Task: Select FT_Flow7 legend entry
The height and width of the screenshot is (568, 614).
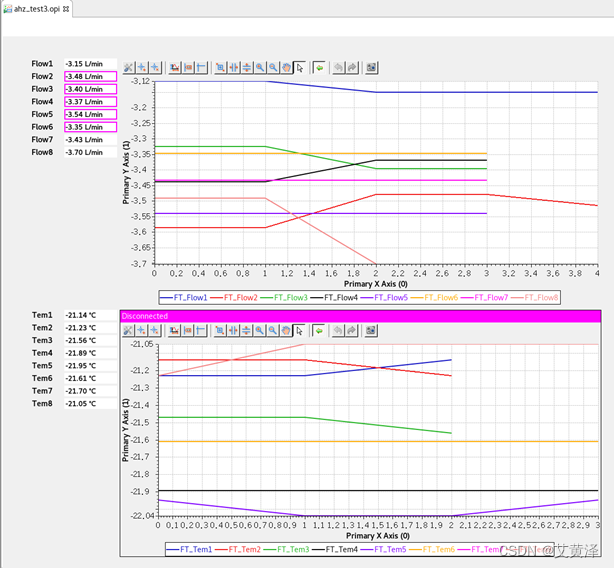Action: pos(484,298)
